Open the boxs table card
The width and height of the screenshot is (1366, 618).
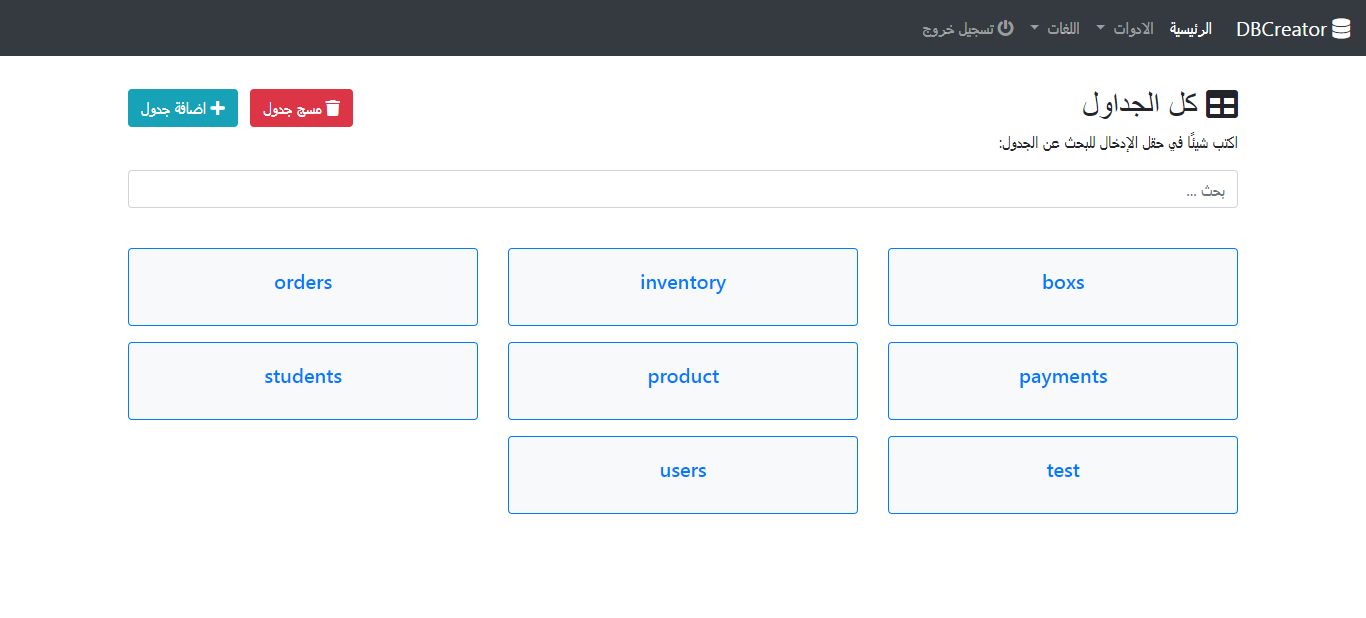click(1063, 286)
